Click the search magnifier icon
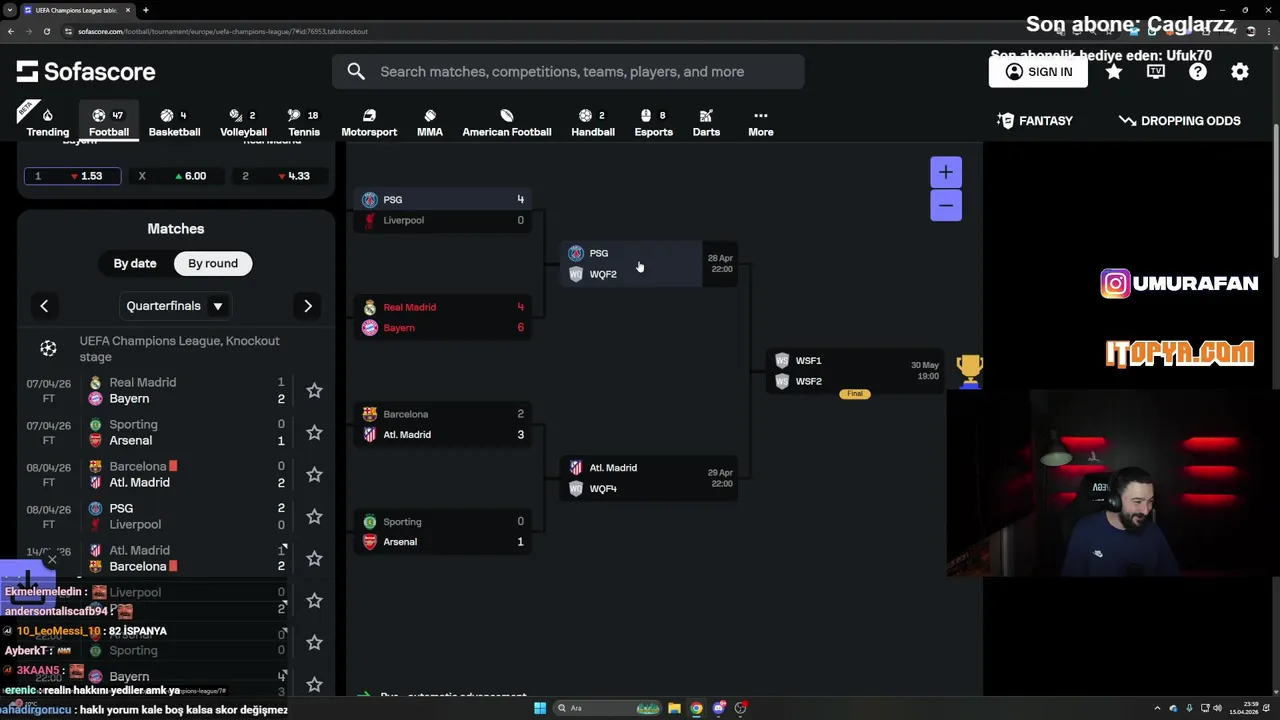The height and width of the screenshot is (720, 1280). [356, 71]
